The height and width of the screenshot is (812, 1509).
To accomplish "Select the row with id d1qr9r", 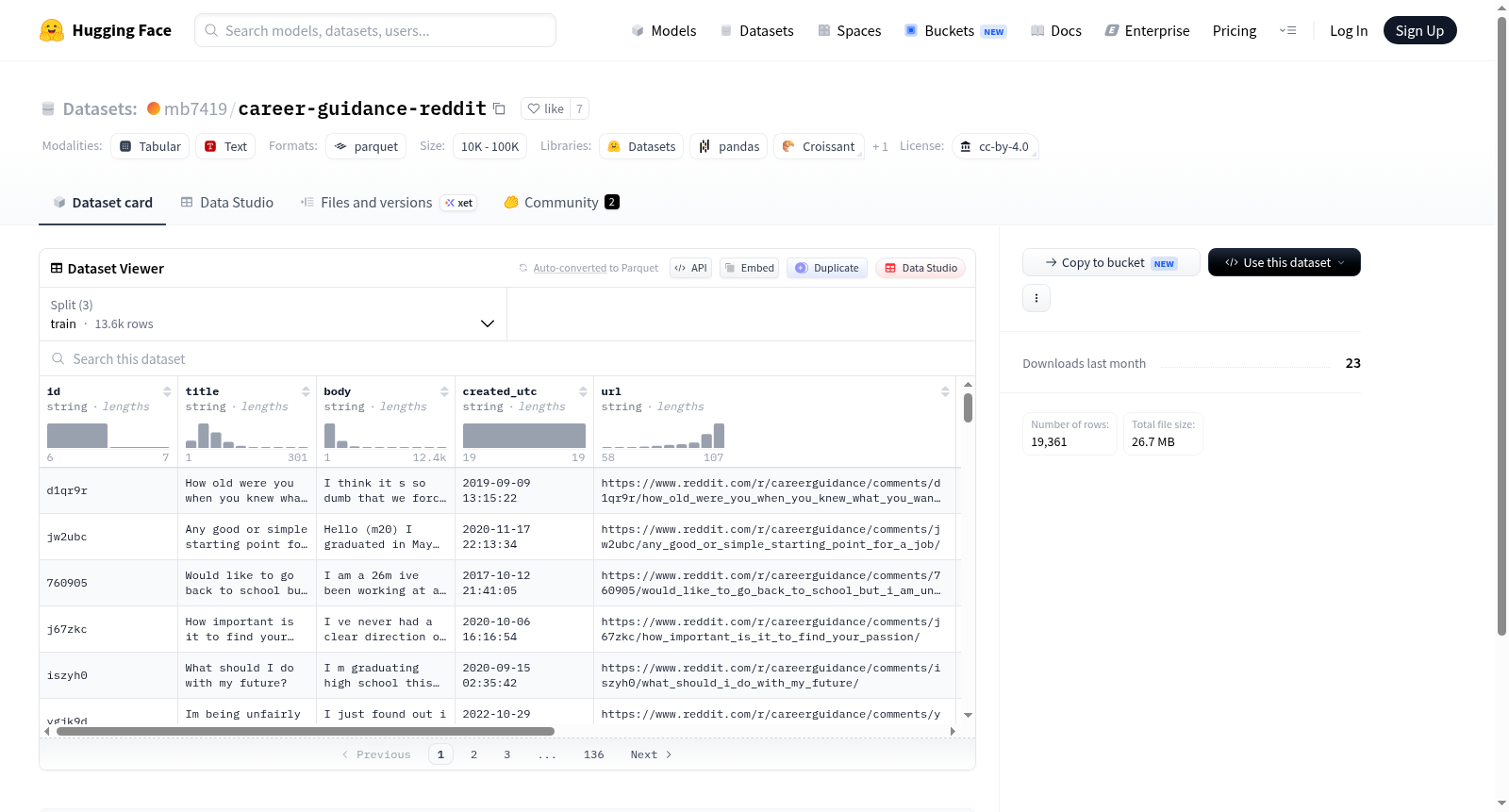I will 500,490.
